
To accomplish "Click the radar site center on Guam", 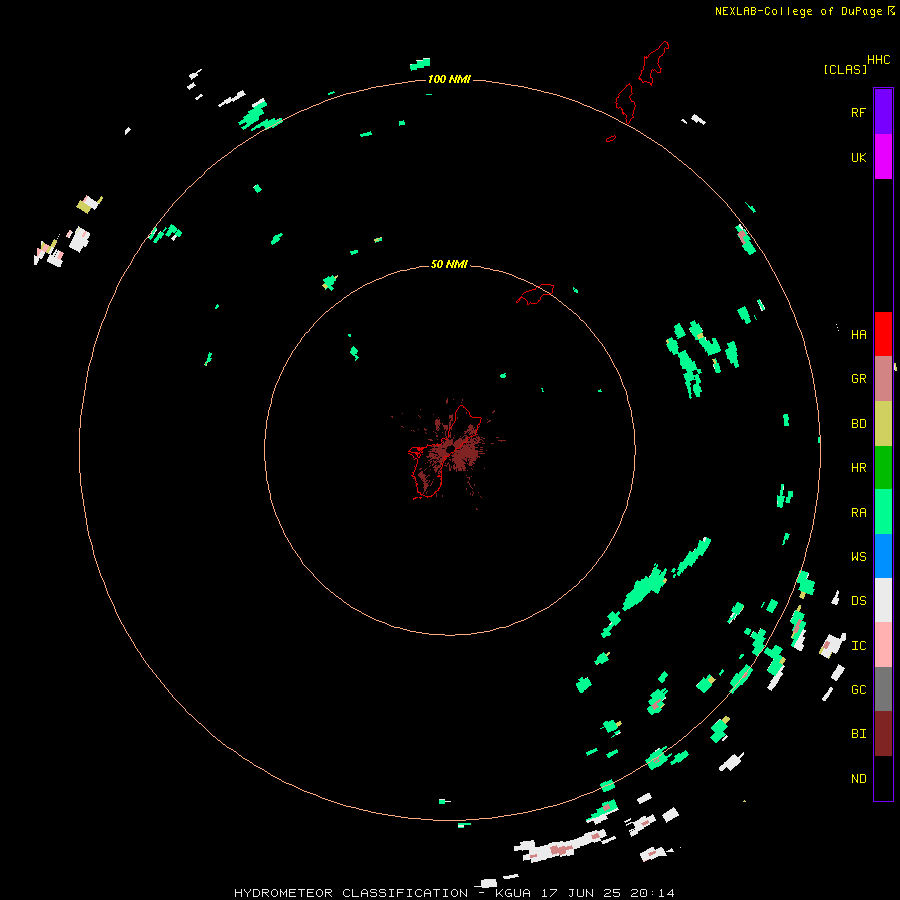I will point(450,449).
